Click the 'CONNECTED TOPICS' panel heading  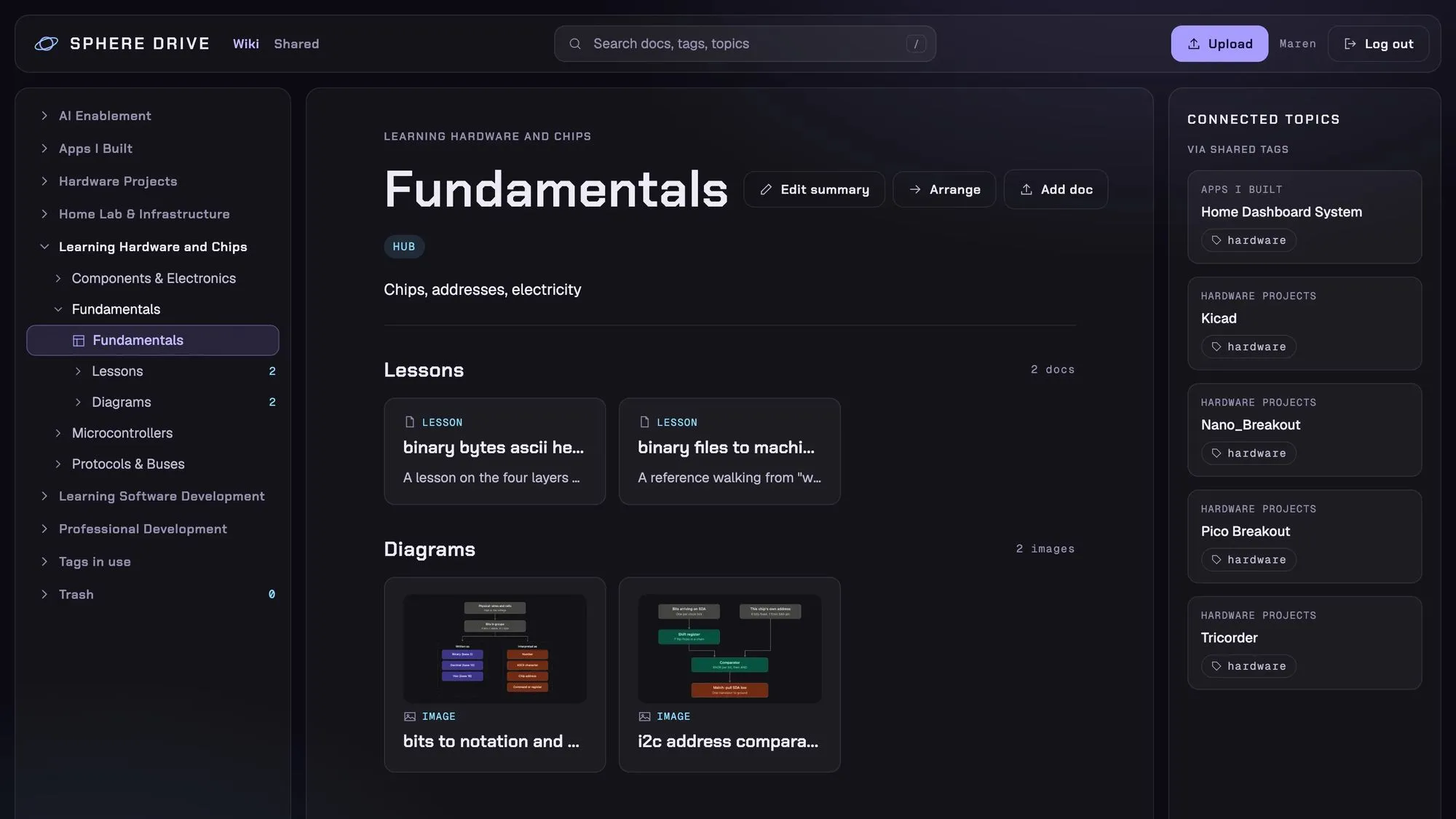(1263, 119)
